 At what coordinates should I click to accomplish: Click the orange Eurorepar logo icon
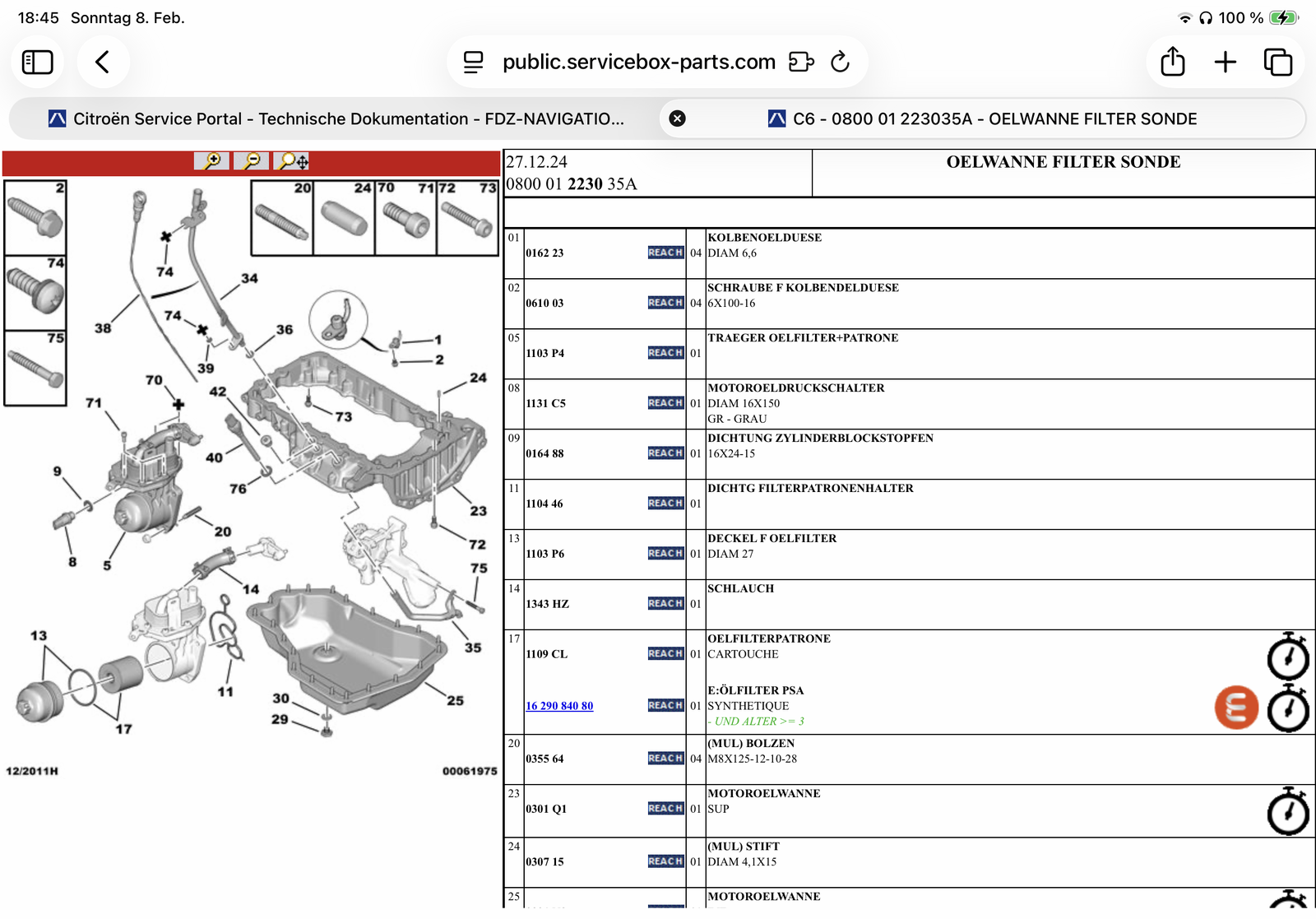1236,708
